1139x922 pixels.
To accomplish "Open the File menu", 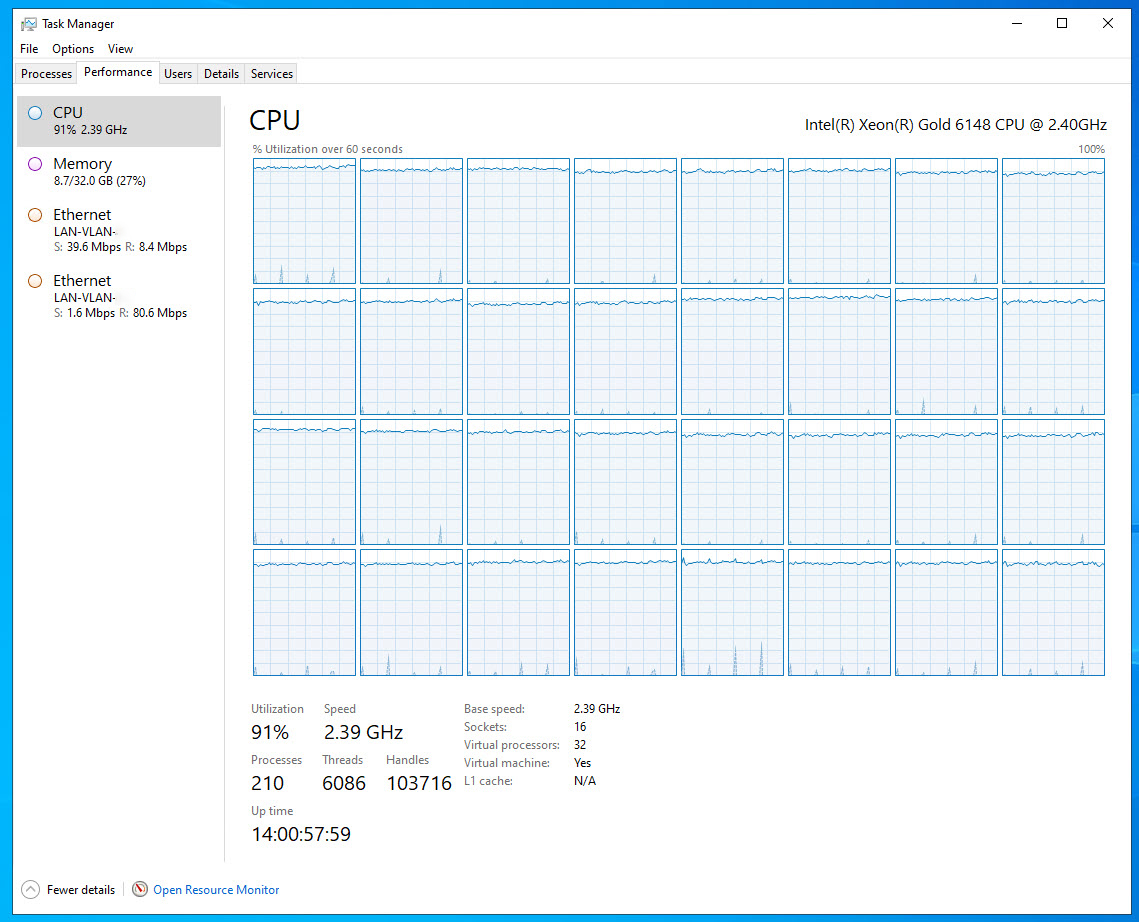I will [x=29, y=49].
